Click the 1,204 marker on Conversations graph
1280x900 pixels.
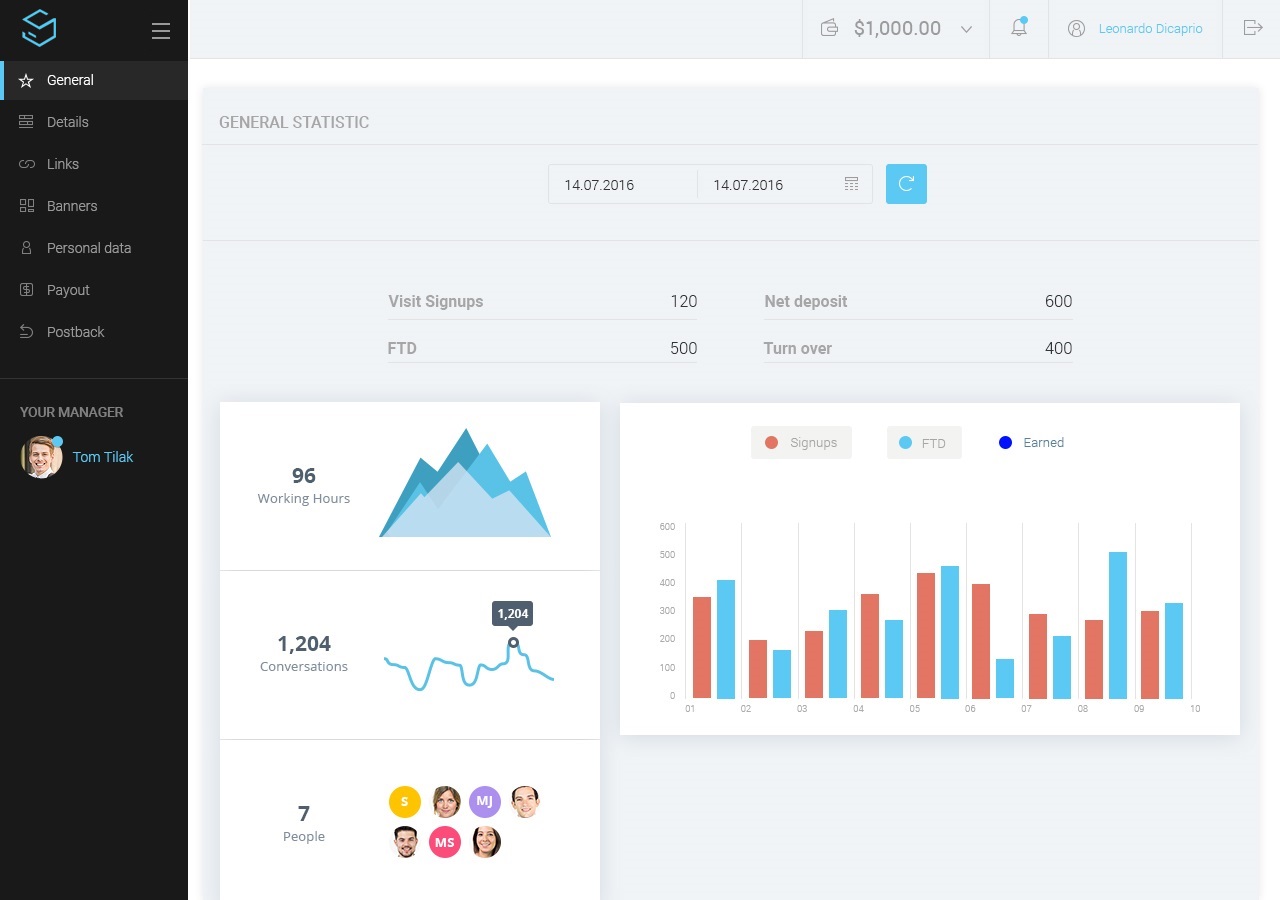513,642
